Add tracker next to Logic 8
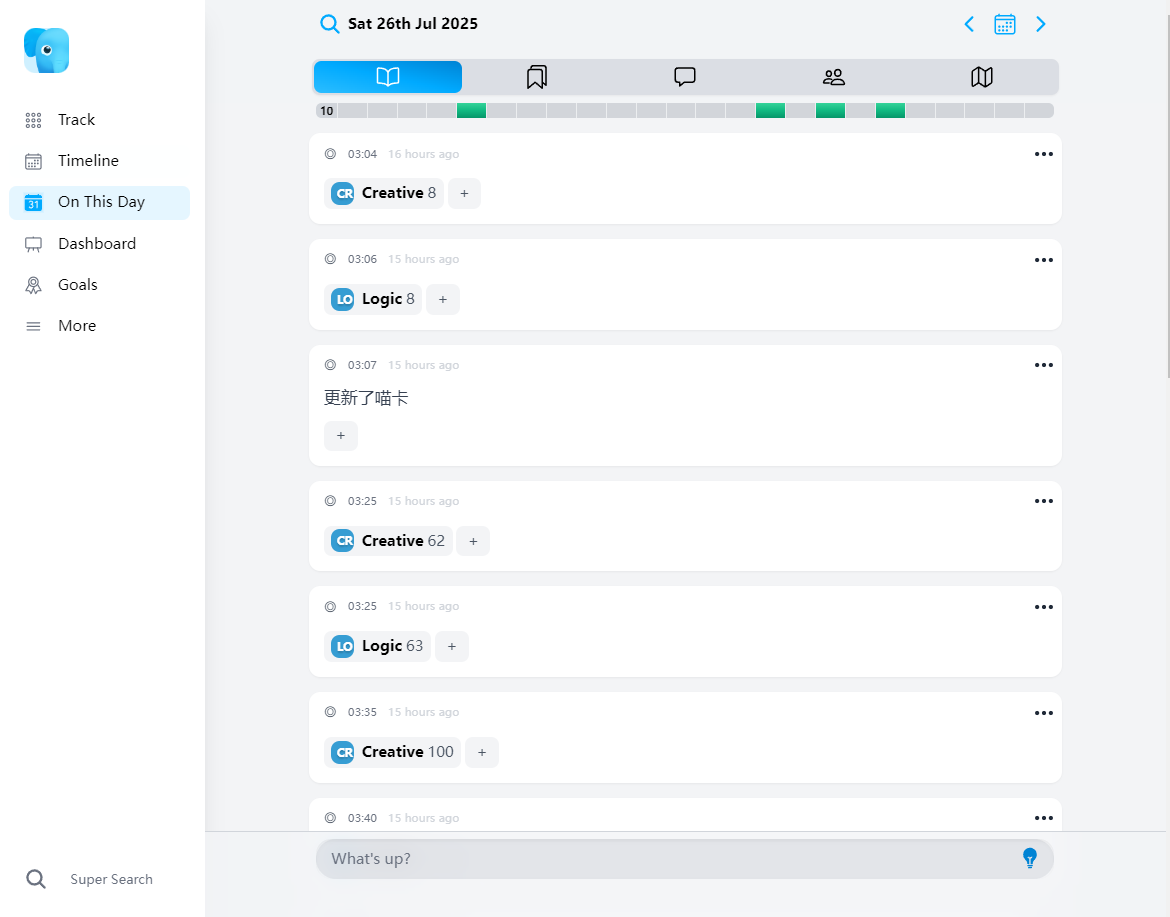Viewport: 1170px width, 917px height. click(442, 299)
